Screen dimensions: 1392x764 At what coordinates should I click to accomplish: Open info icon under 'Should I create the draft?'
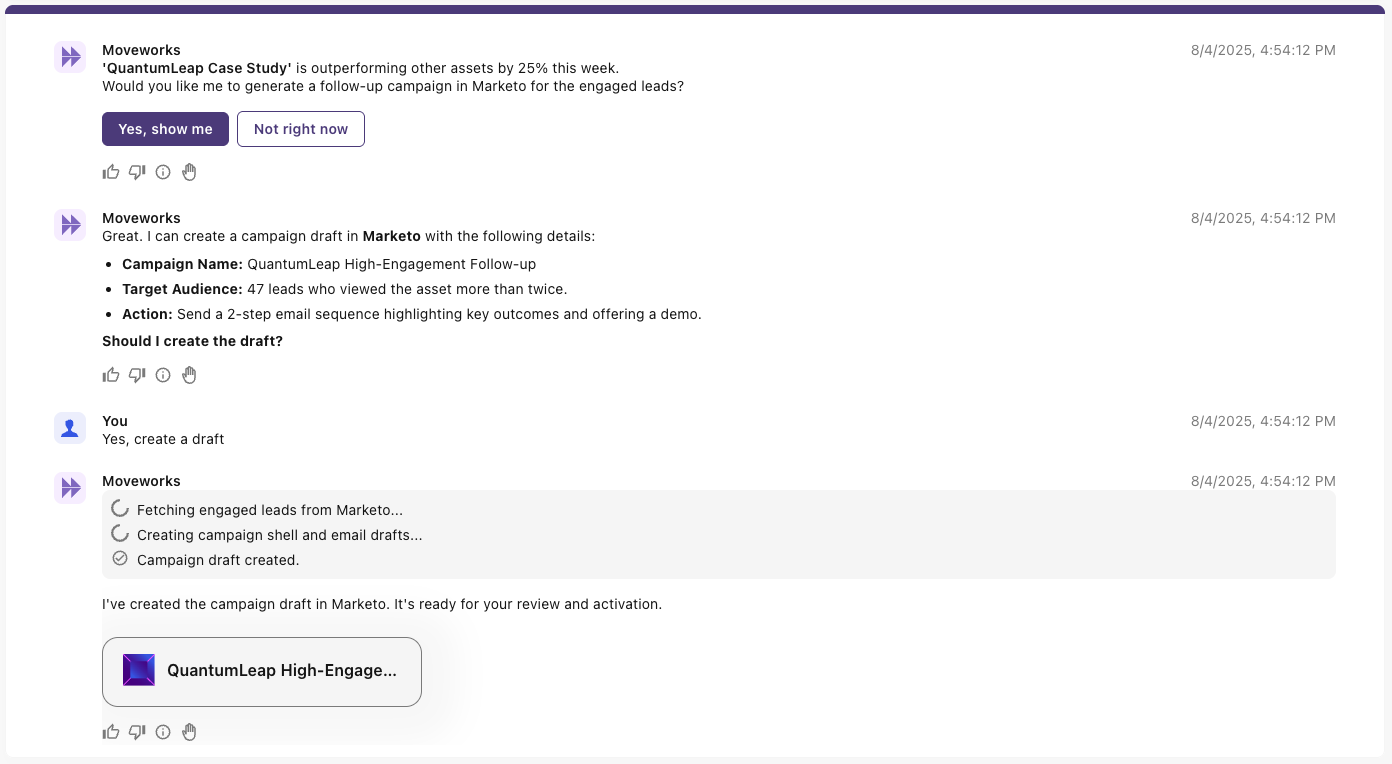[x=163, y=375]
